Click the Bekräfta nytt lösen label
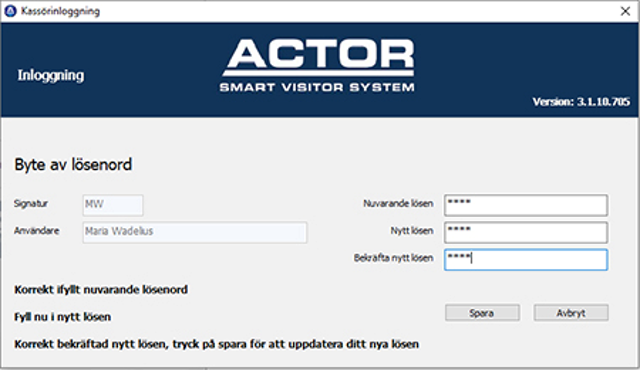 (393, 258)
